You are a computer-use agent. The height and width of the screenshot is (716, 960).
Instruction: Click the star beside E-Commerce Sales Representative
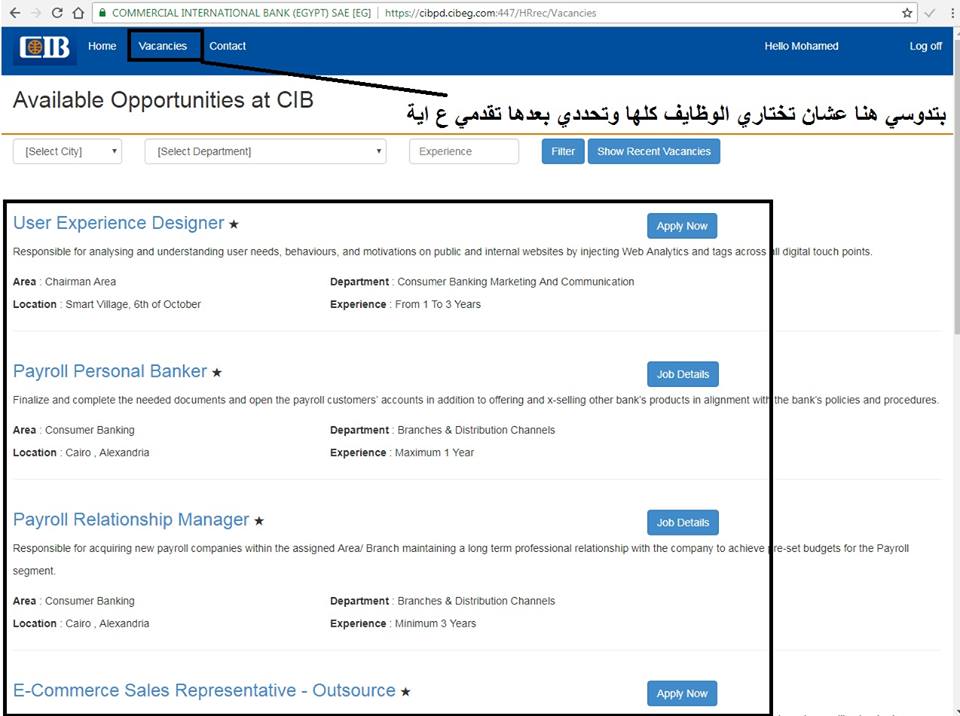[405, 692]
